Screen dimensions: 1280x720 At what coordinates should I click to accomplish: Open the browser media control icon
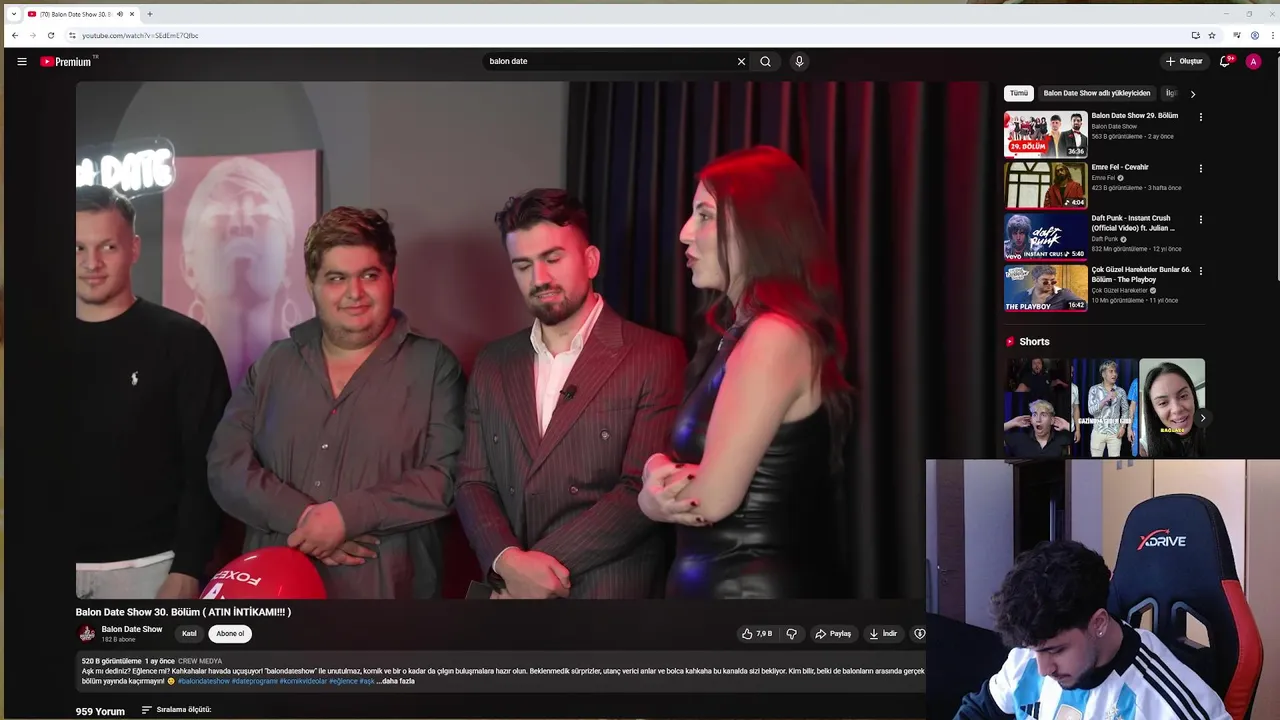pyautogui.click(x=1237, y=35)
